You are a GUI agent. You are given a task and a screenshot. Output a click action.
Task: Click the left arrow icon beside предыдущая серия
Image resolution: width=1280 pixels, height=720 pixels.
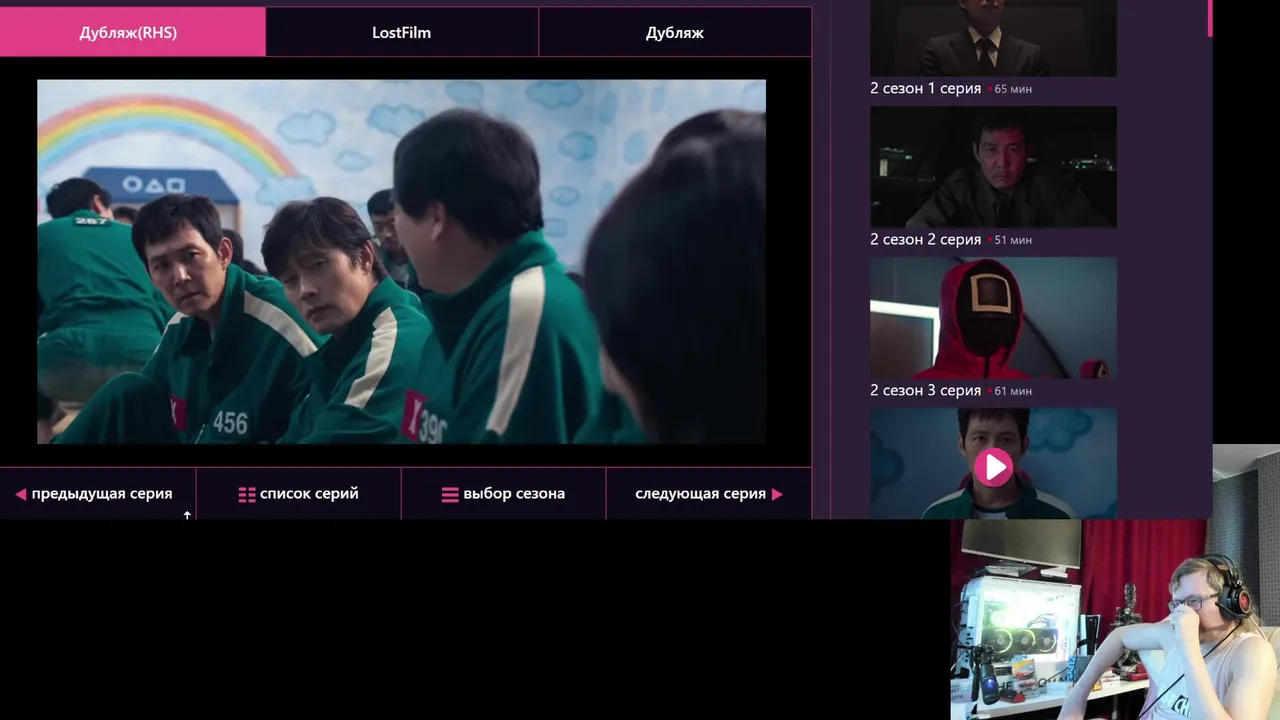tap(20, 494)
